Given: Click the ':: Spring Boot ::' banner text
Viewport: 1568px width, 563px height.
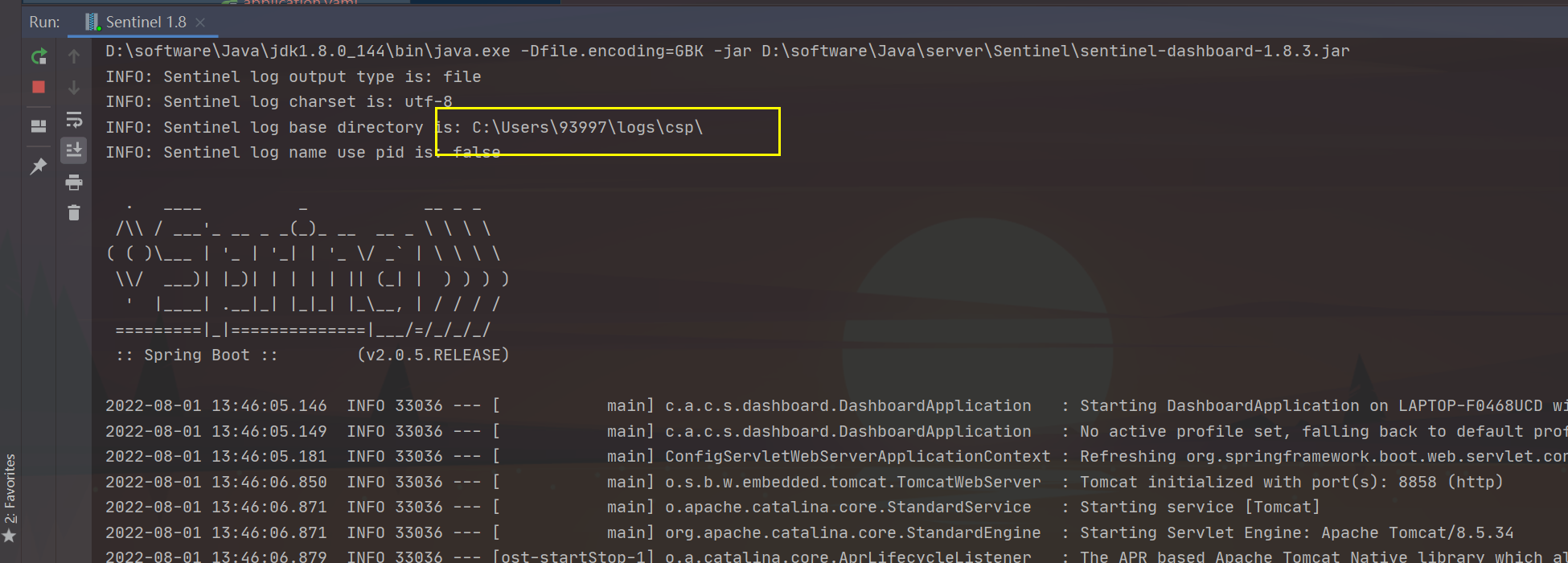Looking at the screenshot, I should pyautogui.click(x=197, y=355).
